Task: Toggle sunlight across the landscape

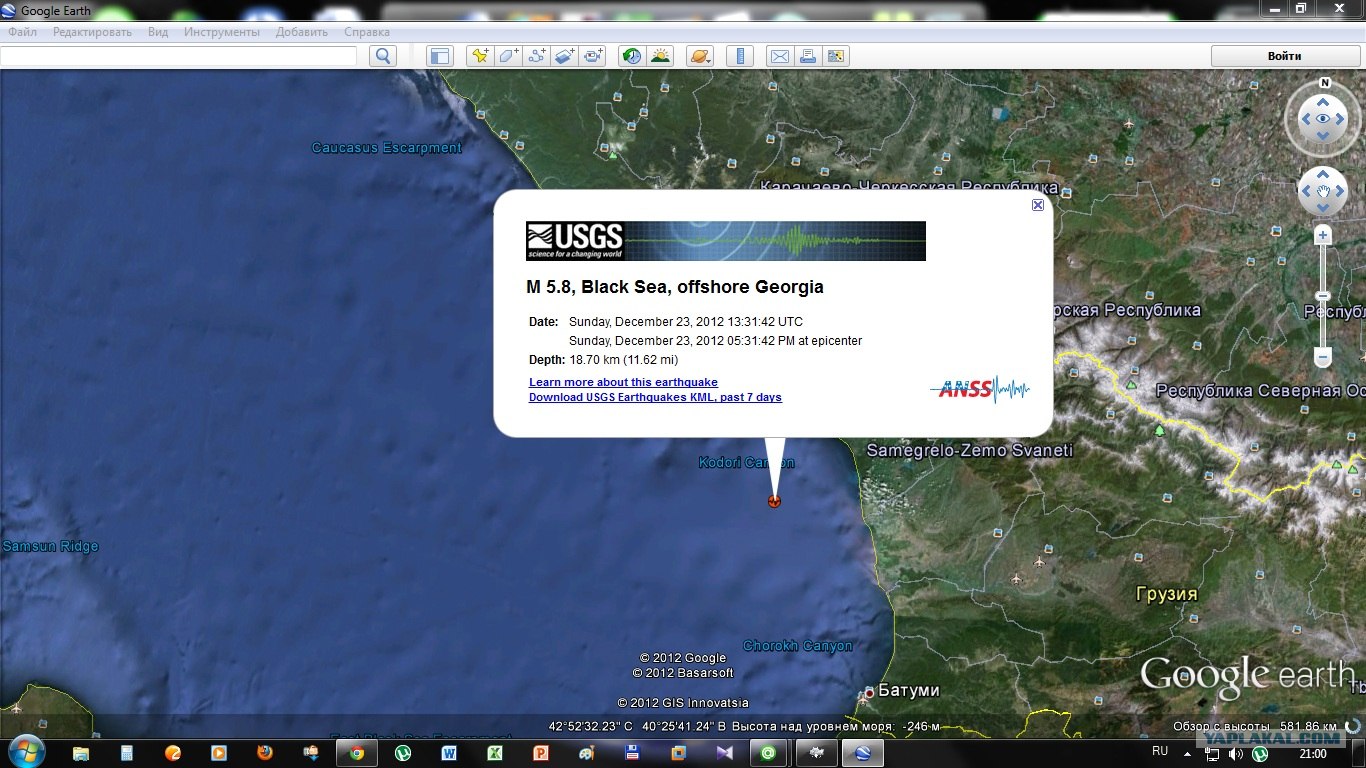Action: [660, 56]
